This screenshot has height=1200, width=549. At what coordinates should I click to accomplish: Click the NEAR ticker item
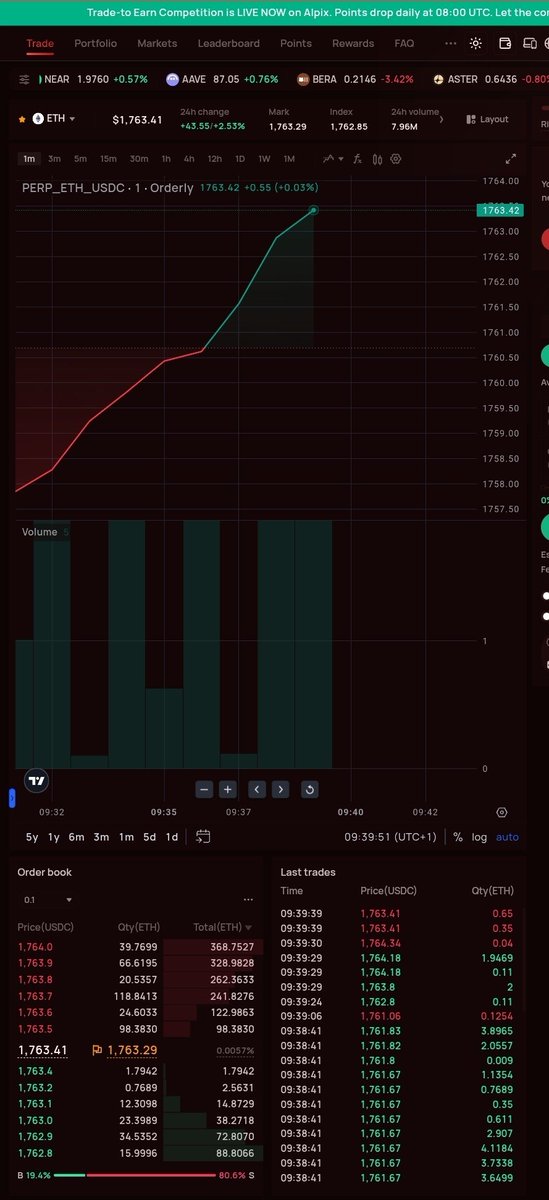tap(93, 79)
